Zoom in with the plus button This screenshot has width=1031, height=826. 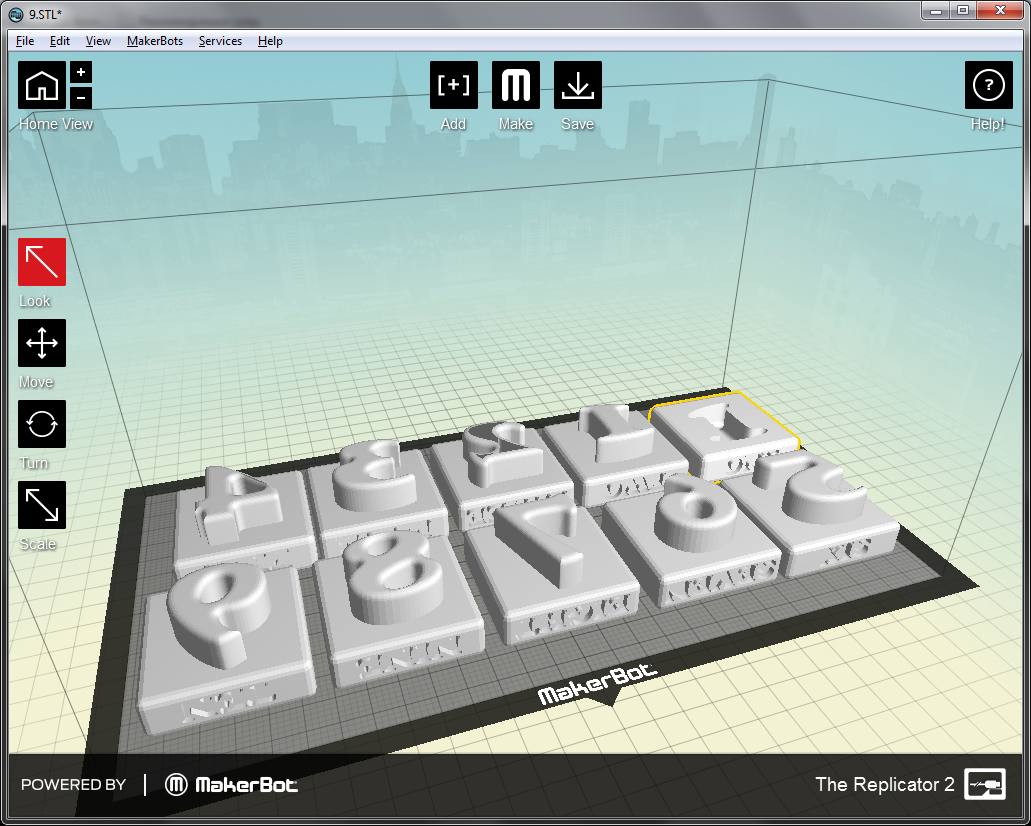click(81, 72)
